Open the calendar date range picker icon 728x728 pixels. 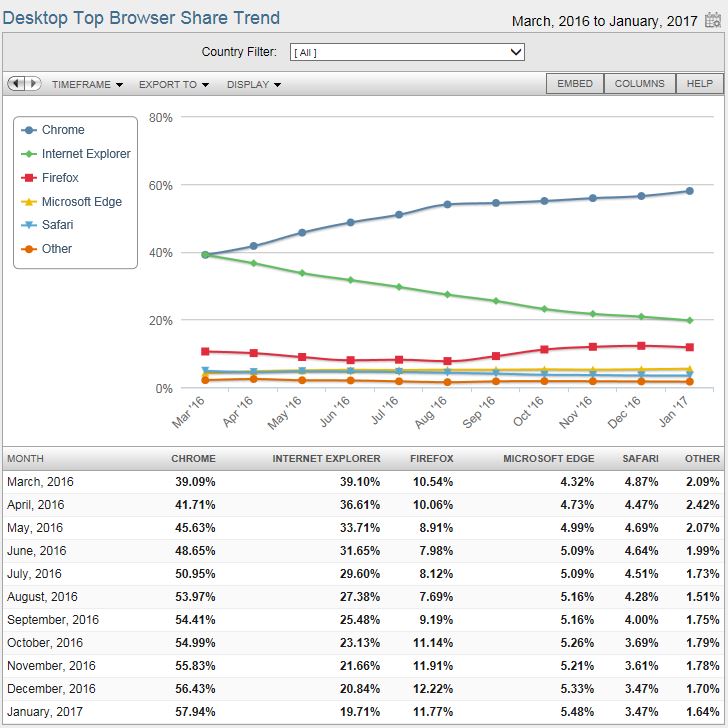tap(713, 20)
